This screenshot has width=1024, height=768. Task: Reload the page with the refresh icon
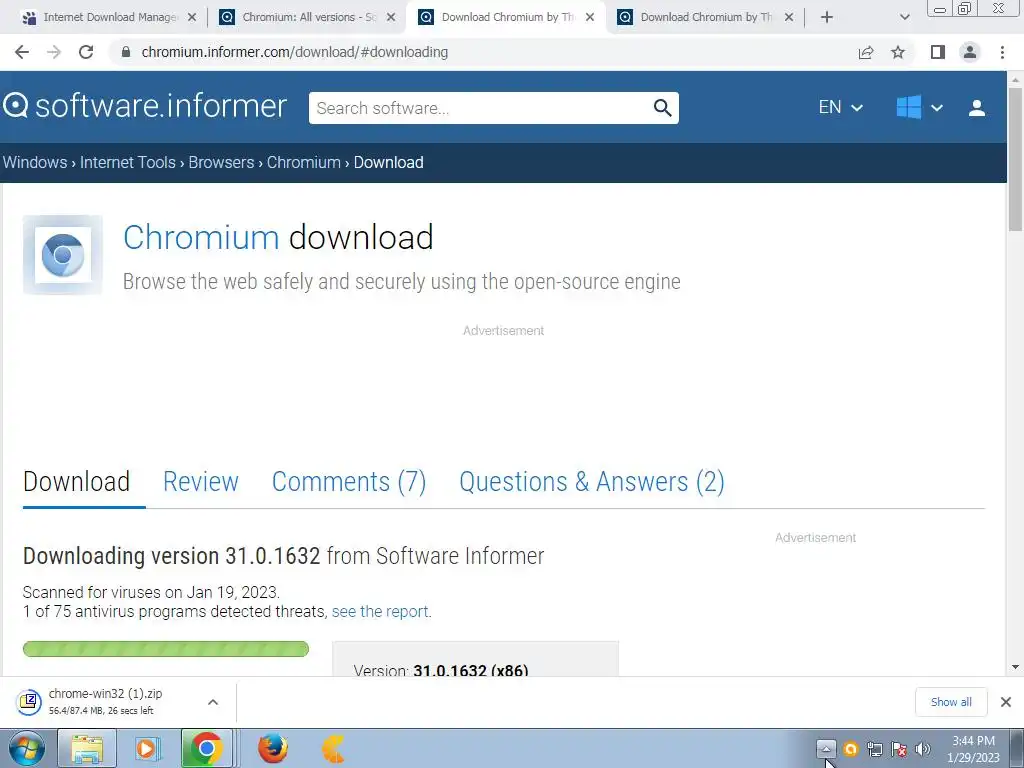pos(86,52)
